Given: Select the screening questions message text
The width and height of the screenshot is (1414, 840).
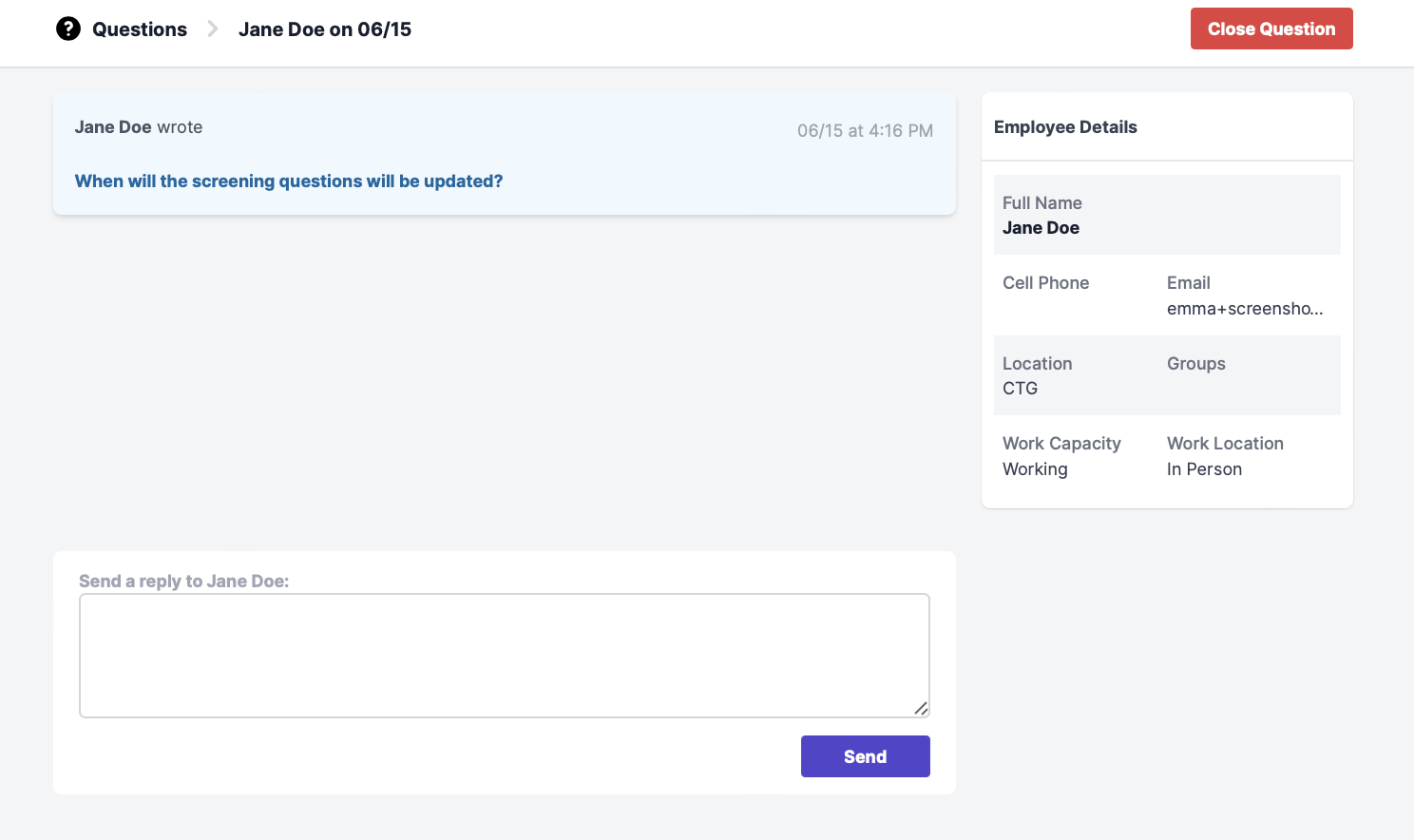Looking at the screenshot, I should (x=289, y=181).
